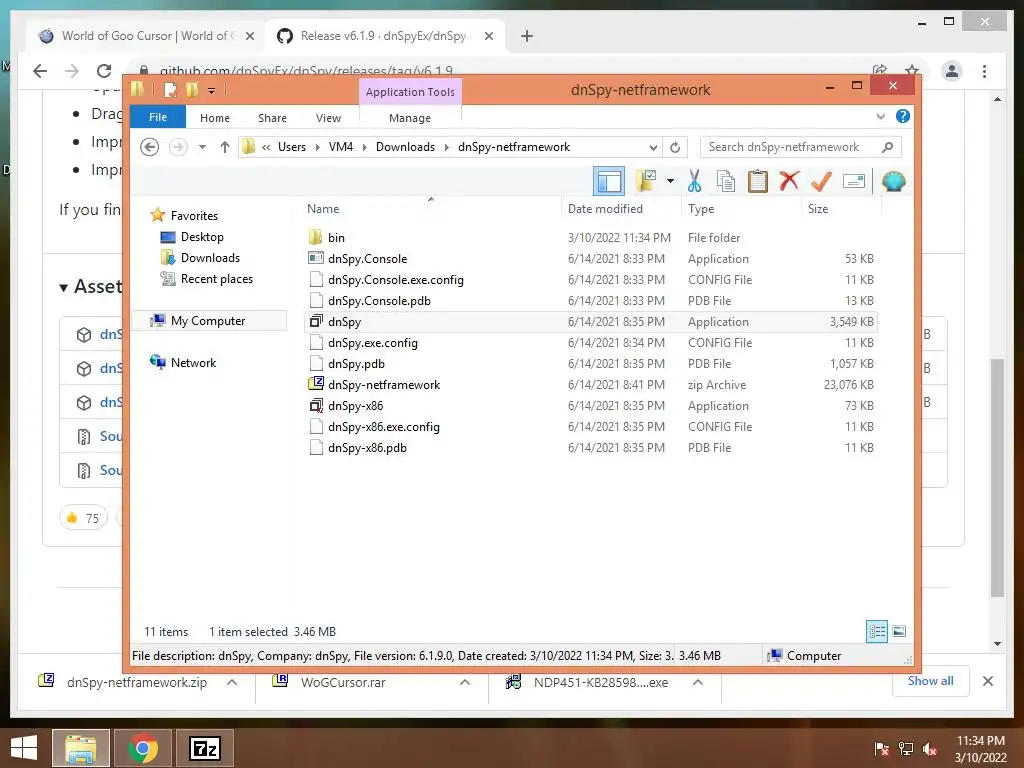Reload the page in Chrome
1024x768 pixels.
click(104, 71)
